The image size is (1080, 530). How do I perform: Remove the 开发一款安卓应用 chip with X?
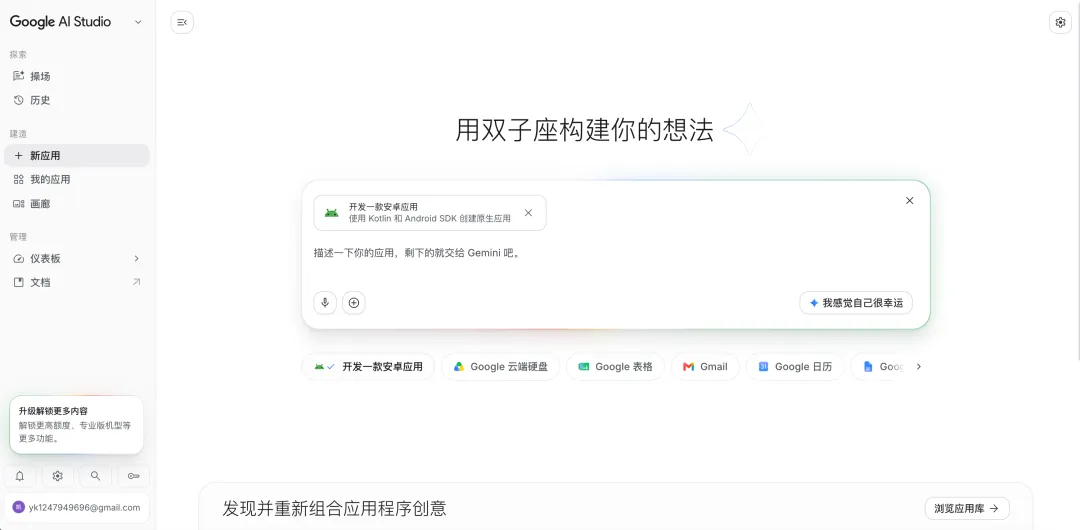pos(528,212)
